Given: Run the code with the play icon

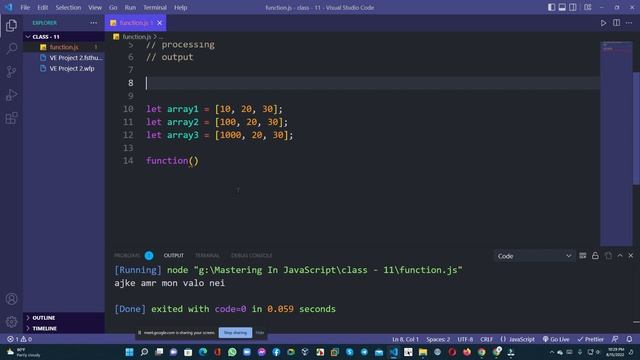Looking at the screenshot, I should [603, 23].
